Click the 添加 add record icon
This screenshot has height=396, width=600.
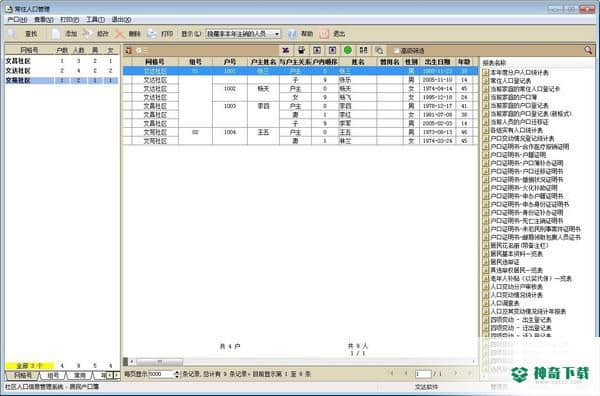pos(56,34)
